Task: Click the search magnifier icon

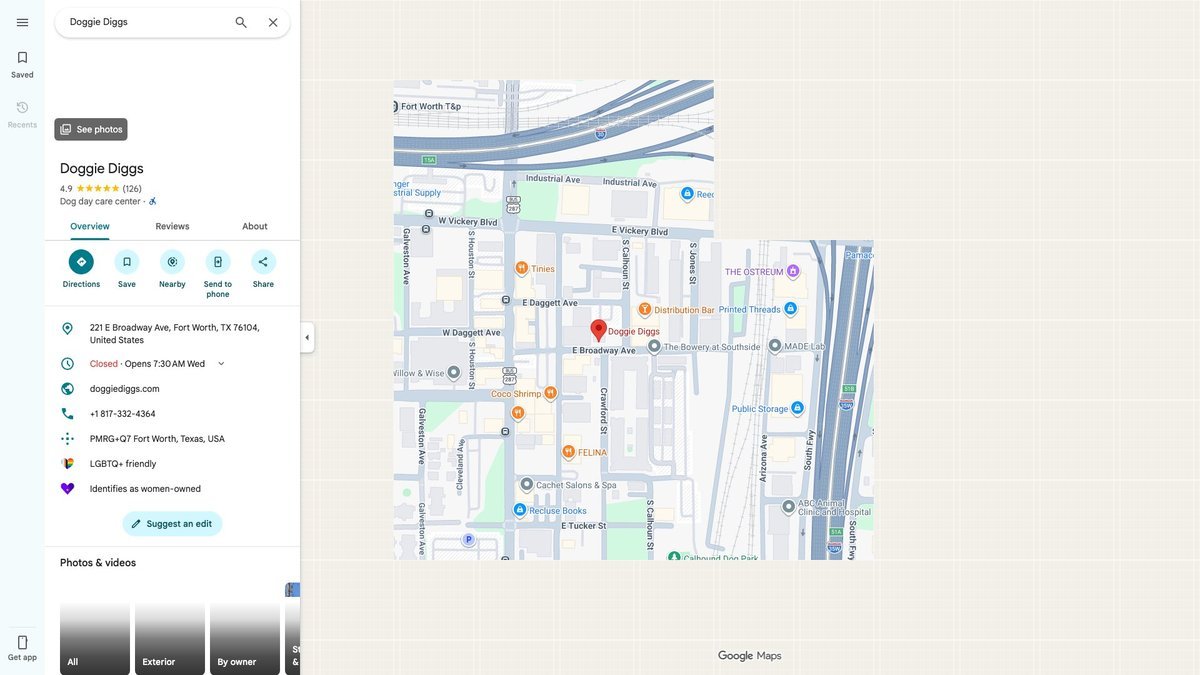Action: pos(241,22)
